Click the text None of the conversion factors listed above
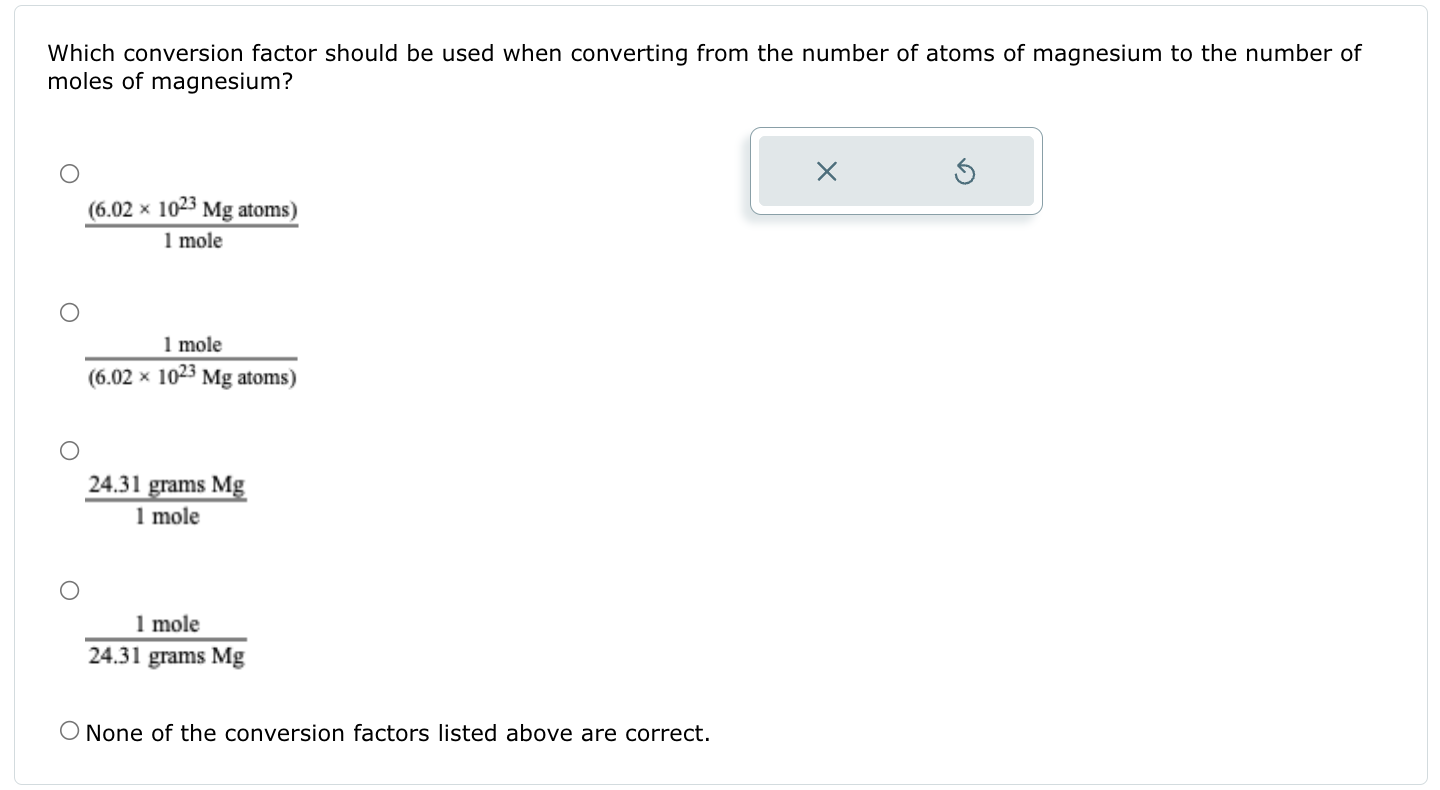The height and width of the screenshot is (790, 1440). pos(397,733)
